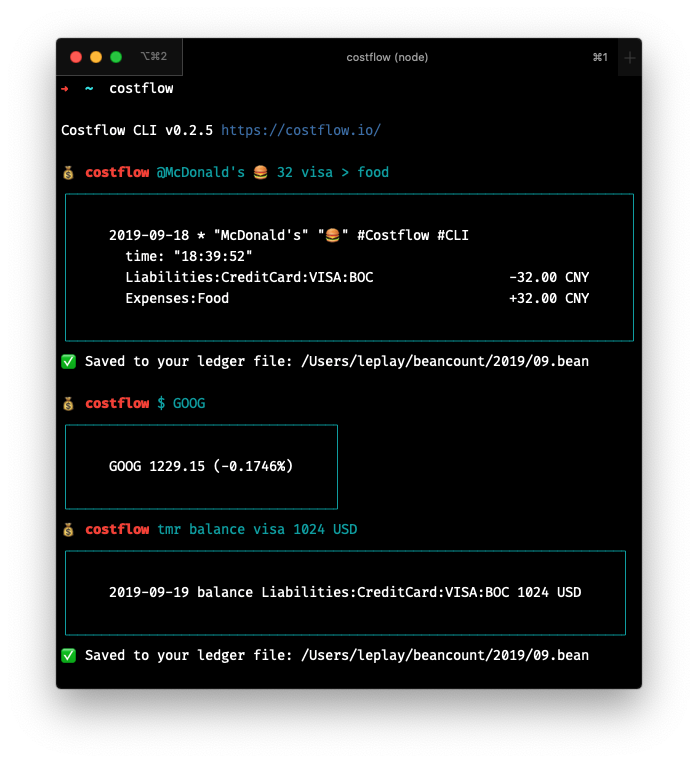This screenshot has width=698, height=763.
Task: Click the 'Expenses:Food' account
Action: point(177,298)
